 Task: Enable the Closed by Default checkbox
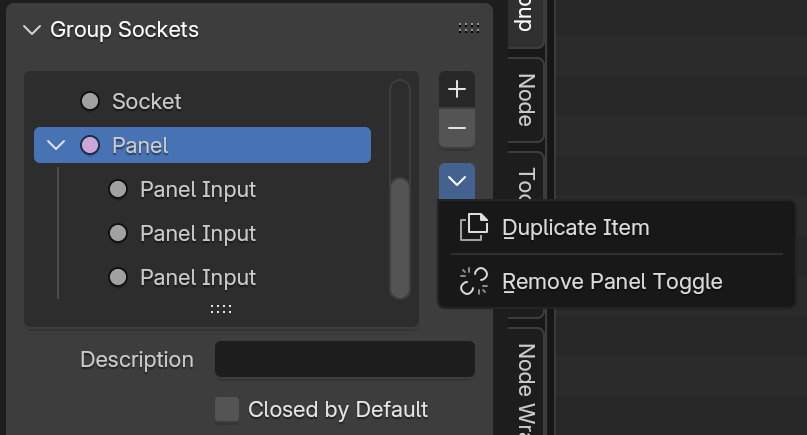tap(227, 409)
